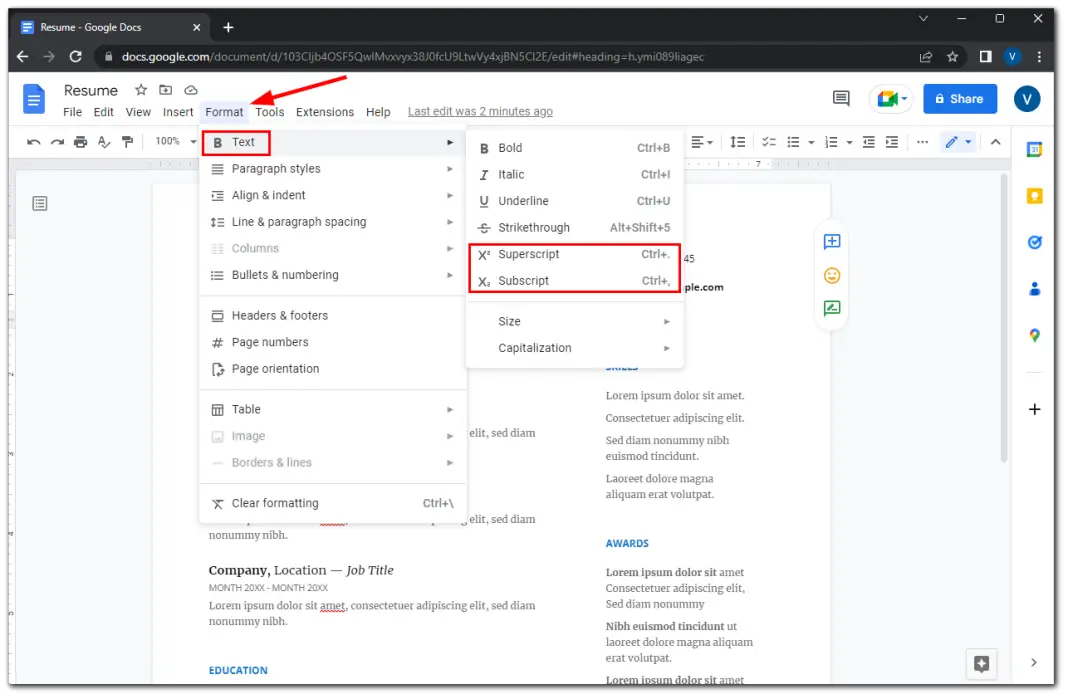Click the emoji reaction icon beside the document
The image size is (1068, 699).
832,274
